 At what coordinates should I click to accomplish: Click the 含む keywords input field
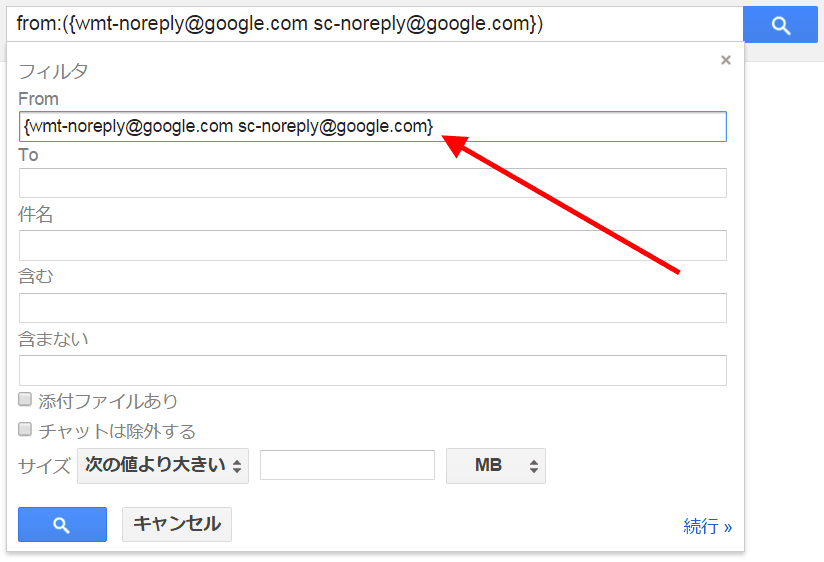[372, 307]
